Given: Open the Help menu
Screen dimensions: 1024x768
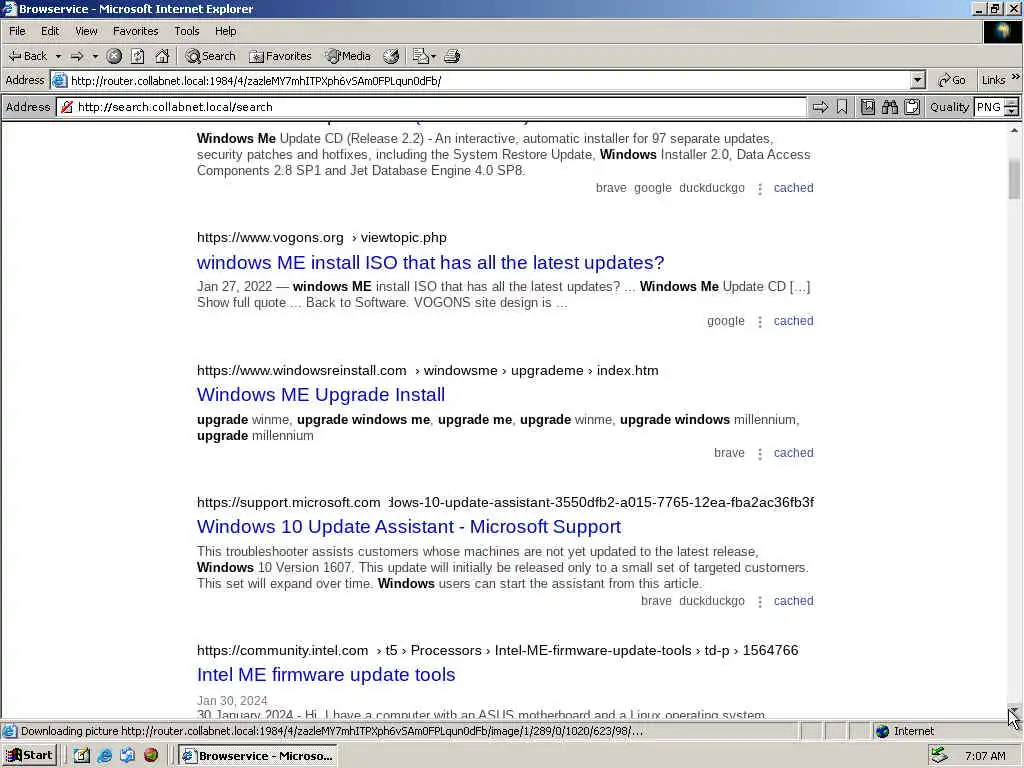Looking at the screenshot, I should click(225, 31).
